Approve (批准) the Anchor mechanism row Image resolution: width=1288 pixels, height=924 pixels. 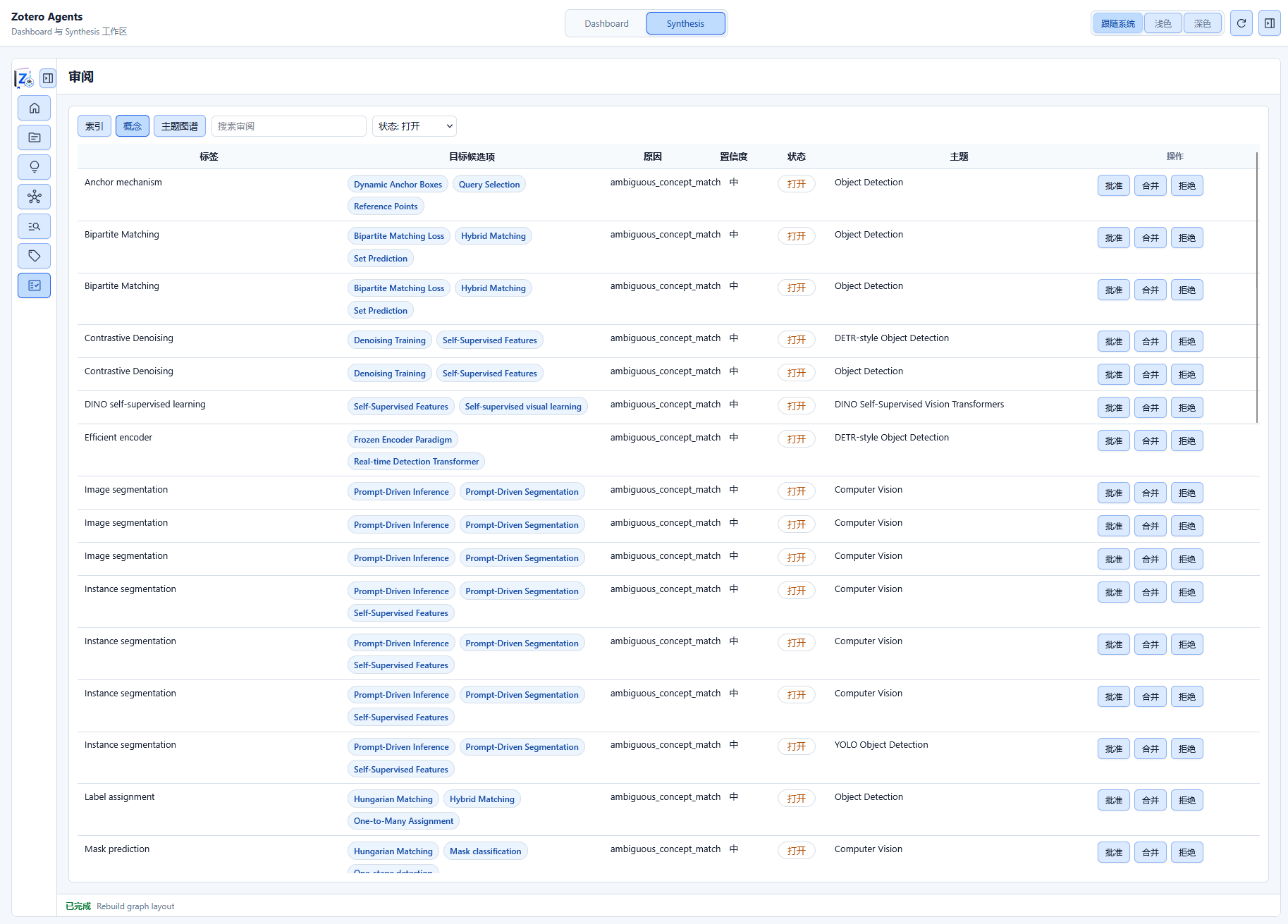(1114, 185)
